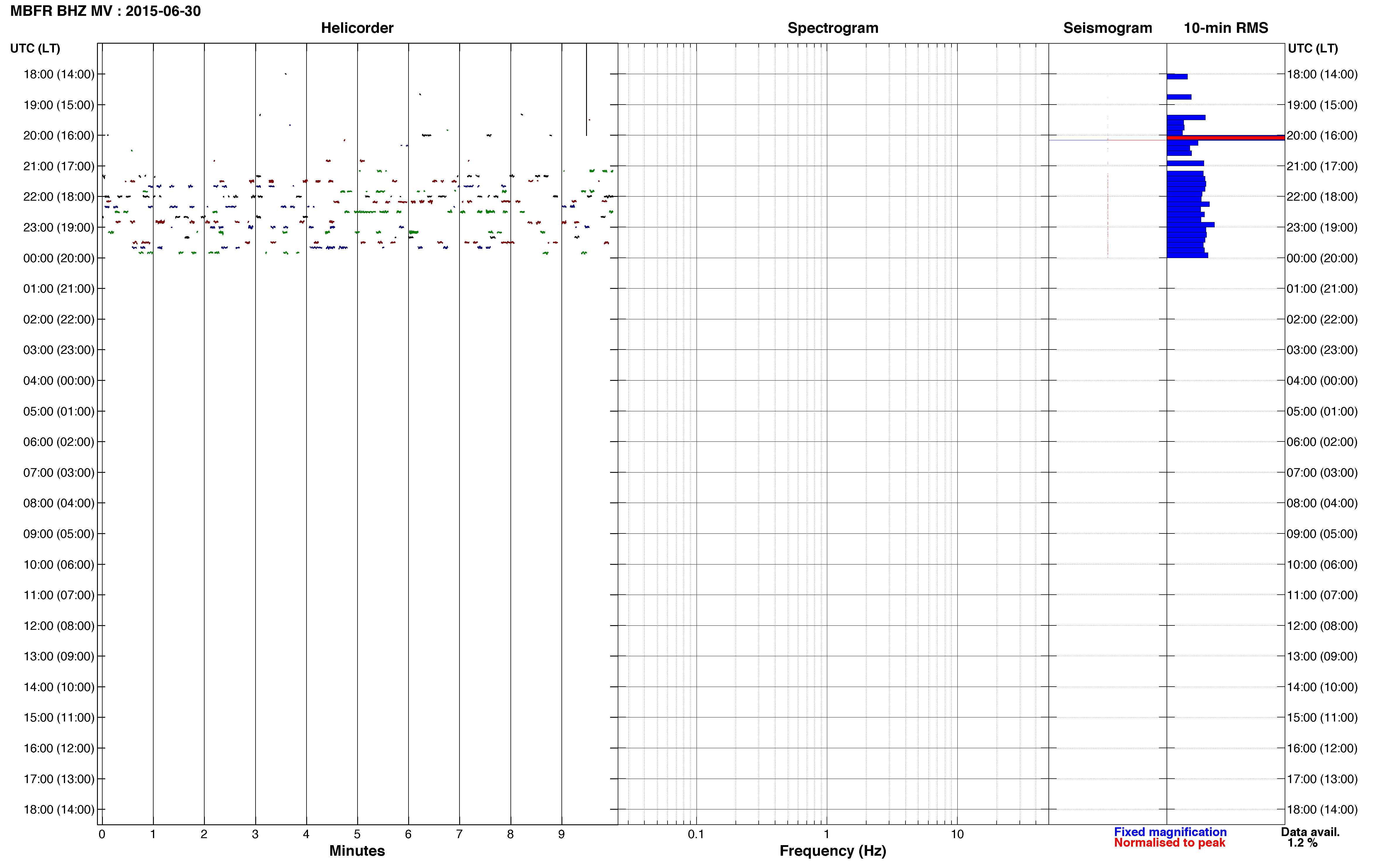Click right-axis label '14:00 (10:00)'
This screenshot has height=868, width=1389.
click(1322, 687)
